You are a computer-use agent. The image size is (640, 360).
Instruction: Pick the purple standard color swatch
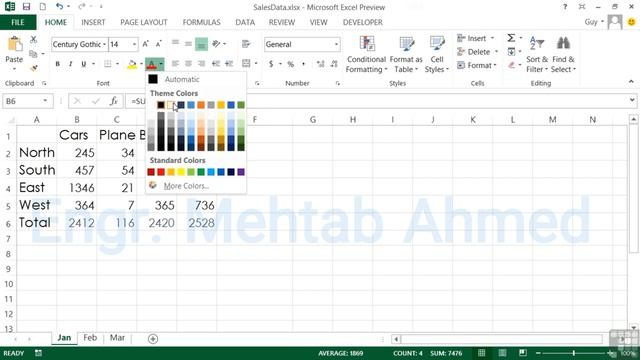(241, 172)
